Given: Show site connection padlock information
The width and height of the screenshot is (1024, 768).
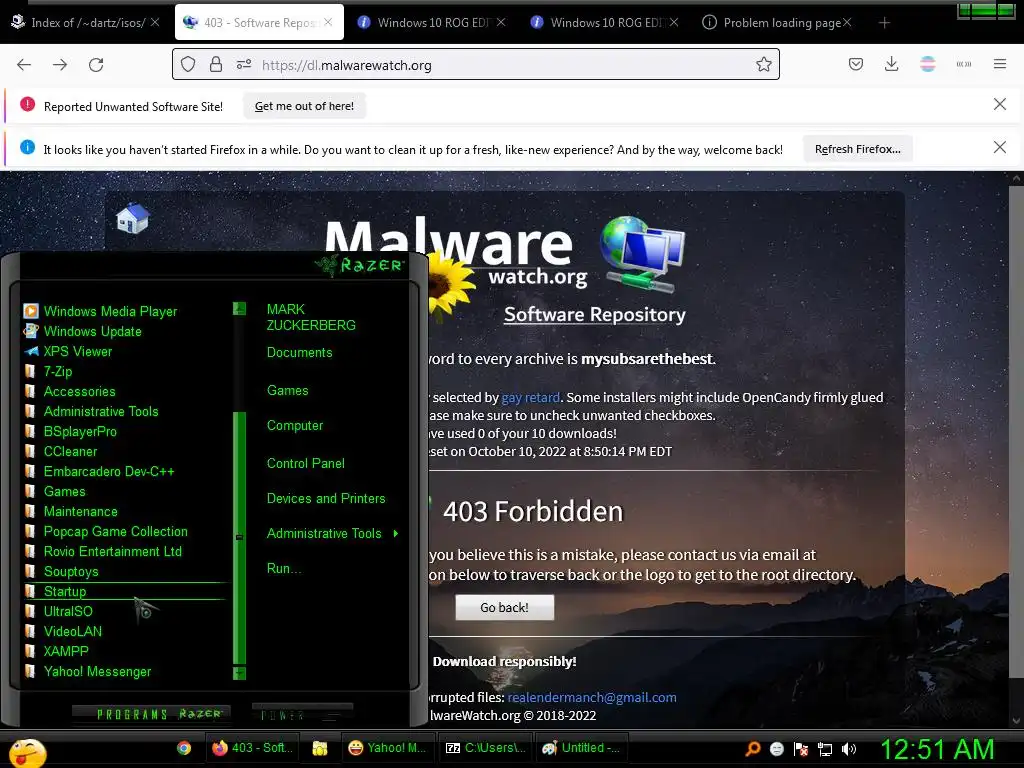Looking at the screenshot, I should pyautogui.click(x=216, y=65).
